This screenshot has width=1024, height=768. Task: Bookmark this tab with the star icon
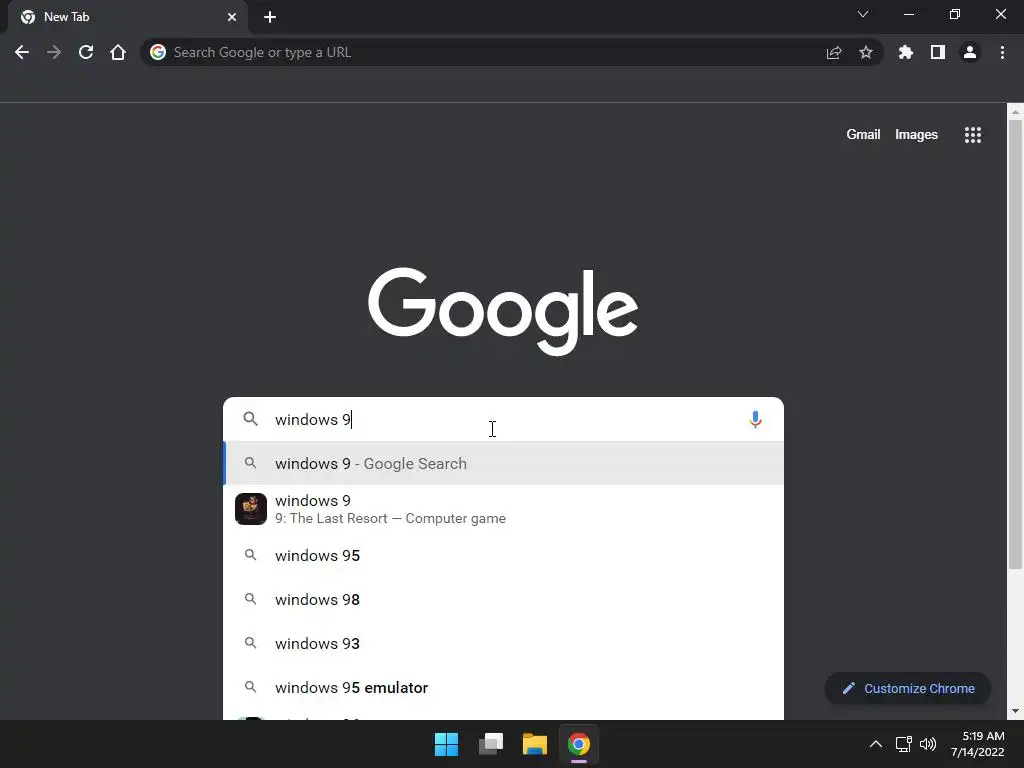tap(865, 52)
